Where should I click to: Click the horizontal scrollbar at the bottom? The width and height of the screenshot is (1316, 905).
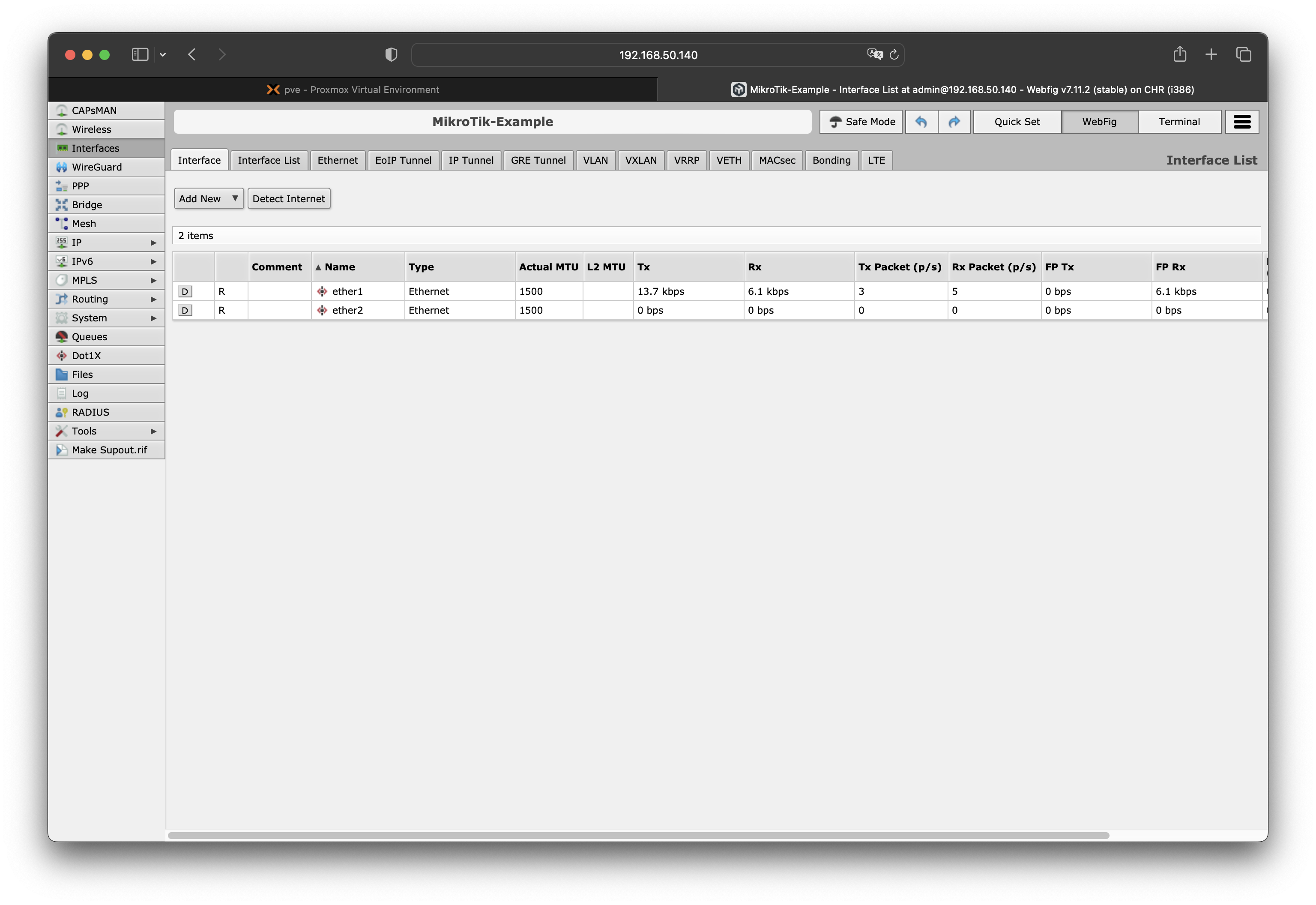(638, 835)
